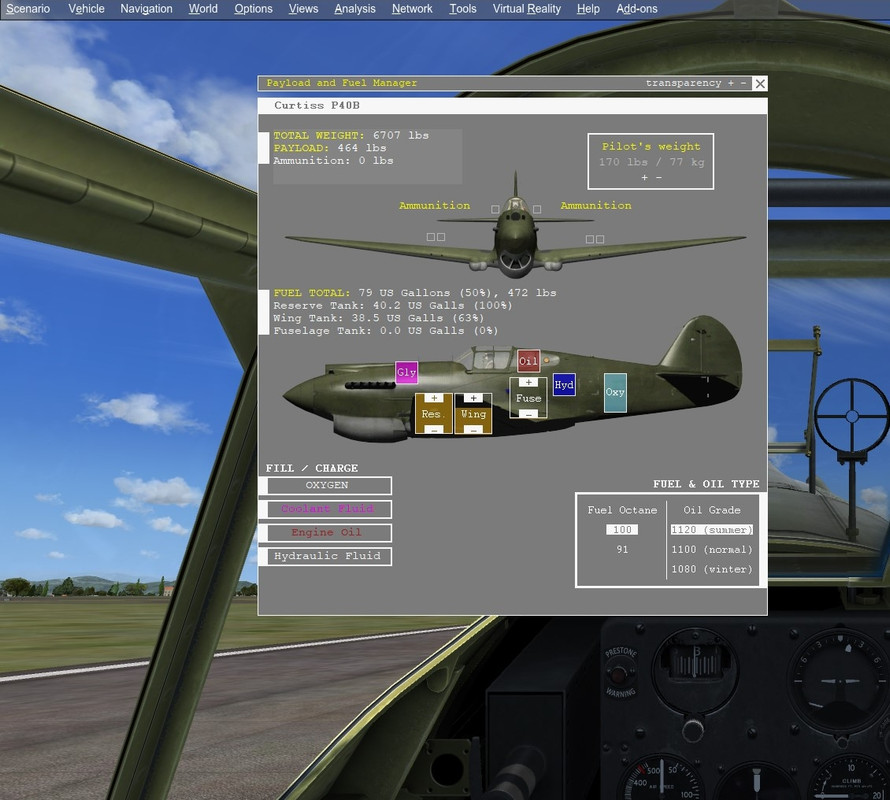
Task: Click the 170 lbs / 77 kg pilot weight value
Action: pyautogui.click(x=651, y=162)
